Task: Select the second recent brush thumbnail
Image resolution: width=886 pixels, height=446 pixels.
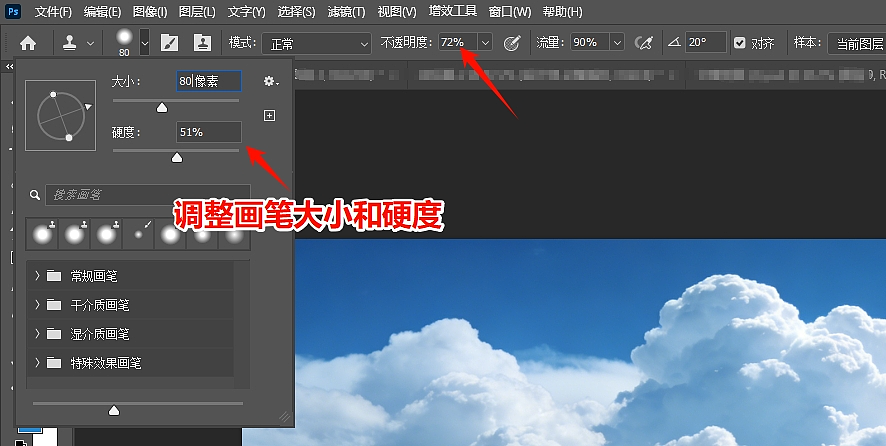Action: (74, 234)
